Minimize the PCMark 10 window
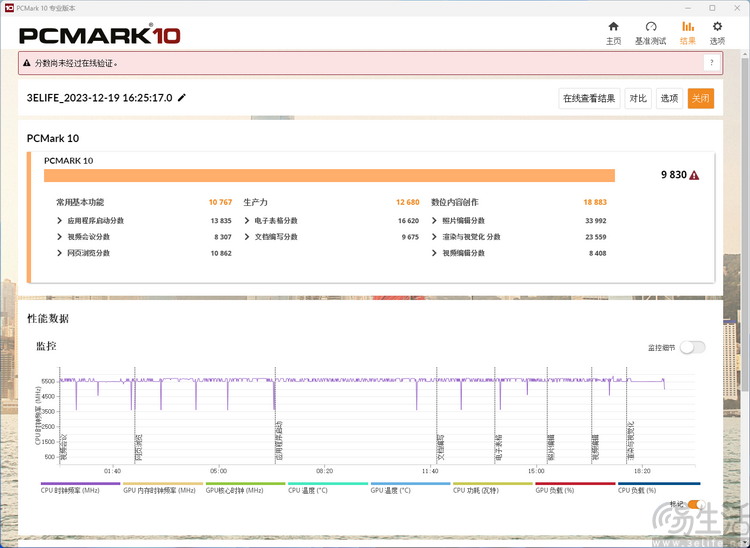750x548 pixels. 687,8
